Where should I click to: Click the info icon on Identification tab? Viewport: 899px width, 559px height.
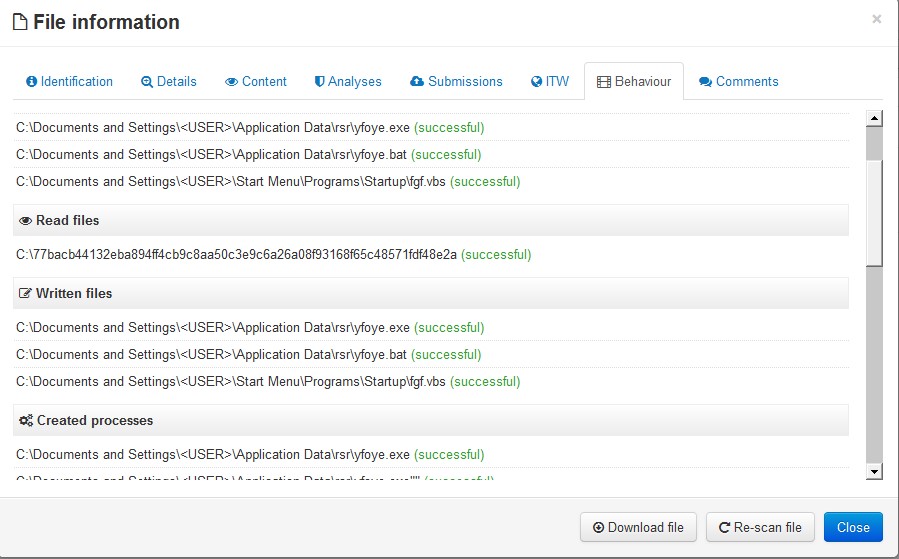(x=32, y=82)
